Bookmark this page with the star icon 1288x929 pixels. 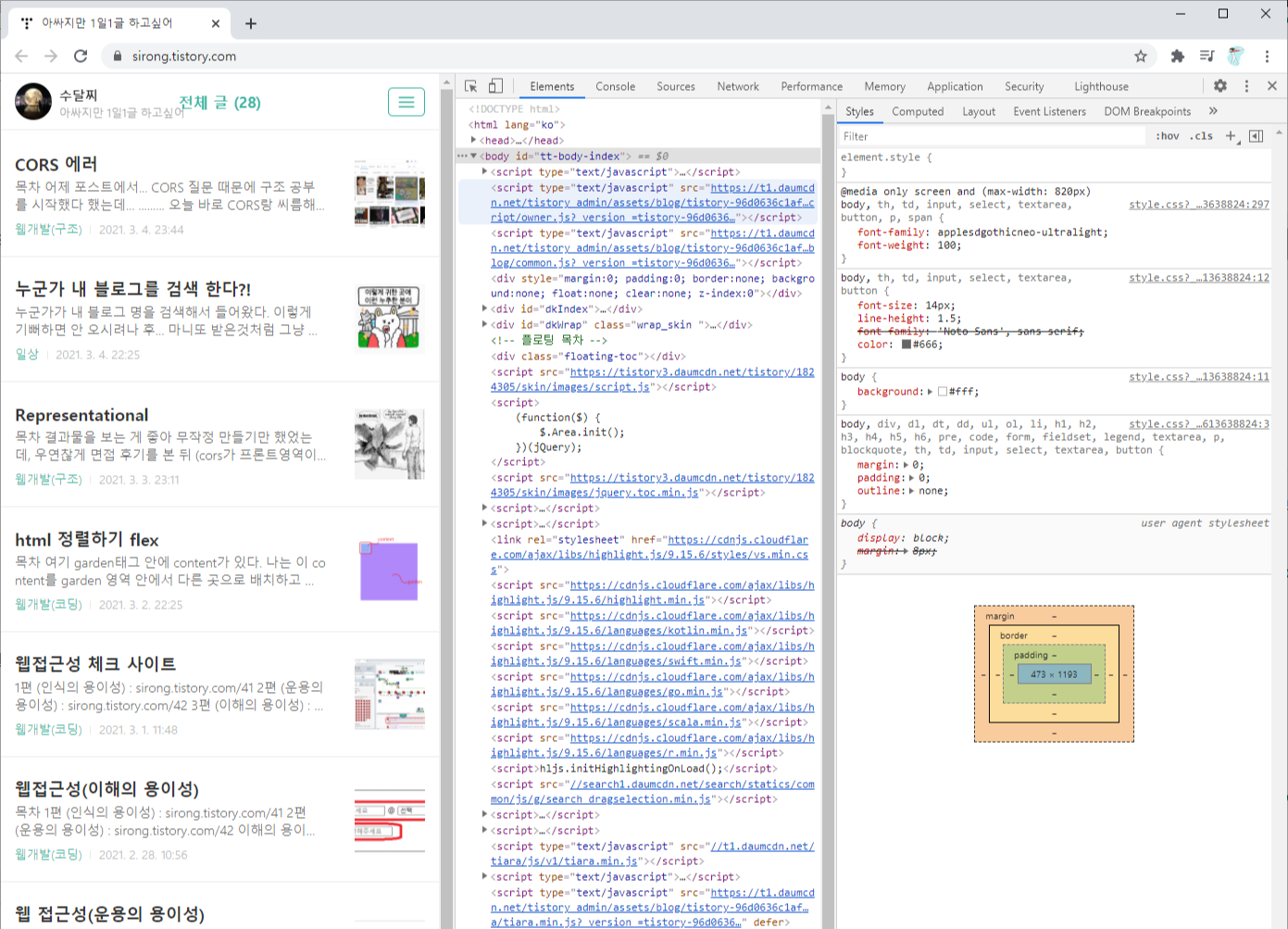pyautogui.click(x=1141, y=56)
